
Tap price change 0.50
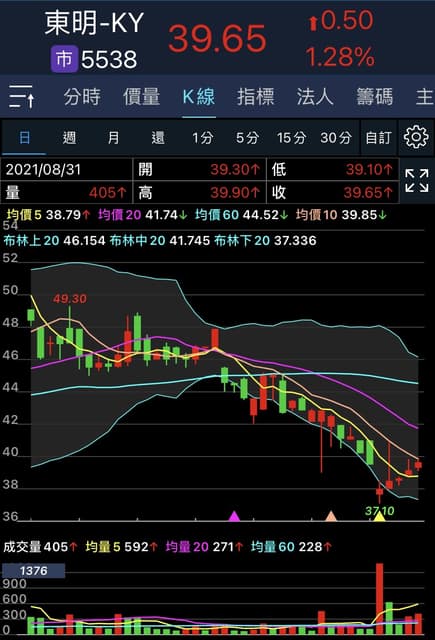(x=342, y=20)
